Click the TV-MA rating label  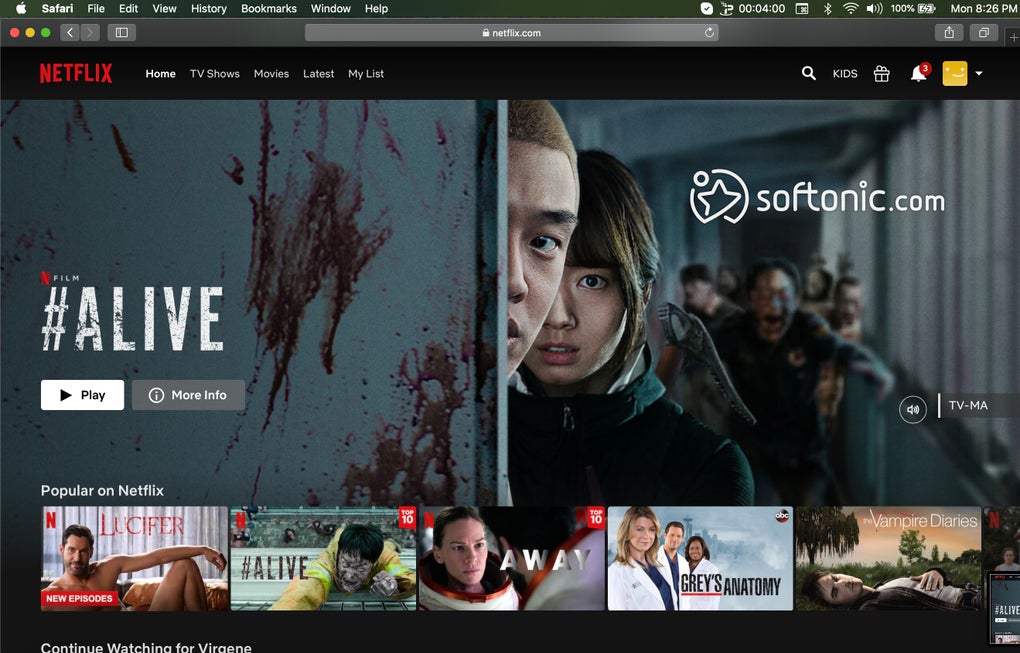coord(968,405)
